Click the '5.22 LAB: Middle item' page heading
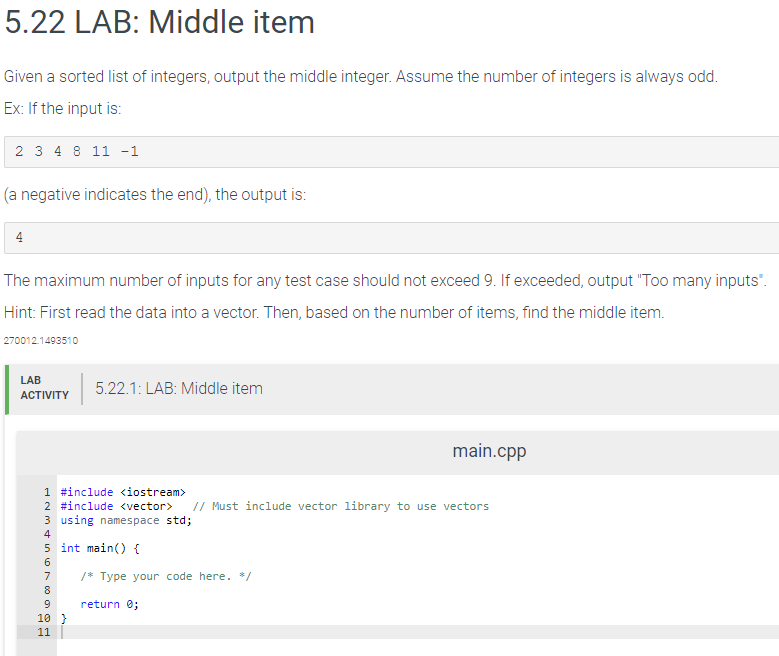The height and width of the screenshot is (656, 779). (159, 22)
